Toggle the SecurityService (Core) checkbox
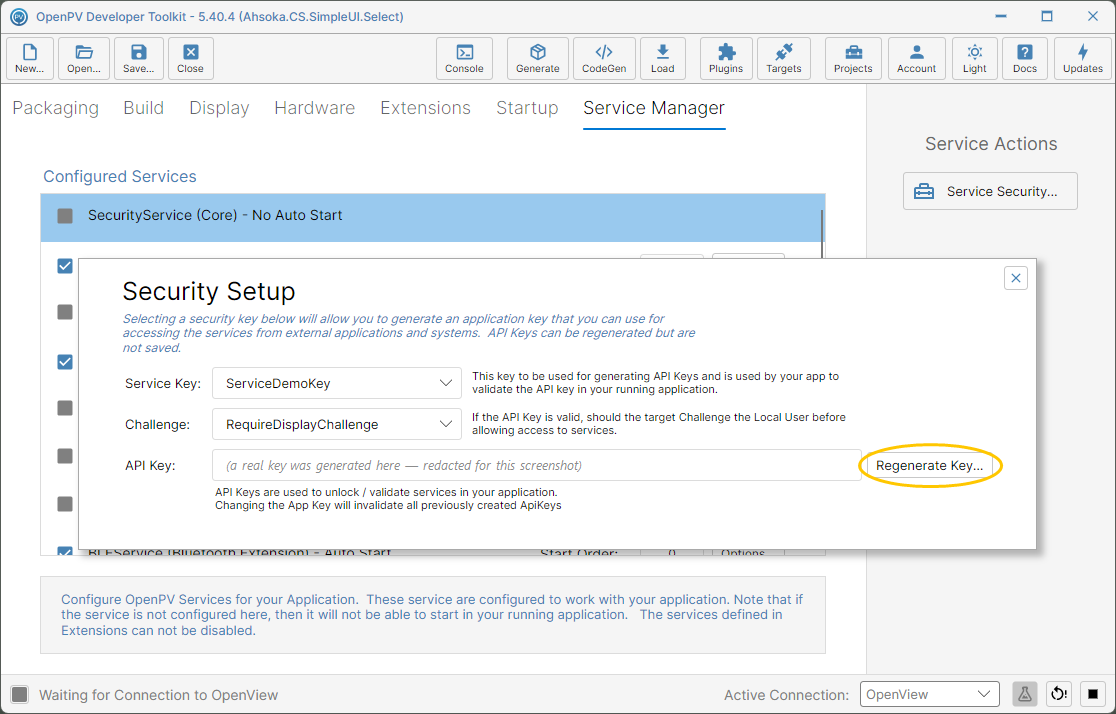This screenshot has height=714, width=1116. click(x=65, y=216)
